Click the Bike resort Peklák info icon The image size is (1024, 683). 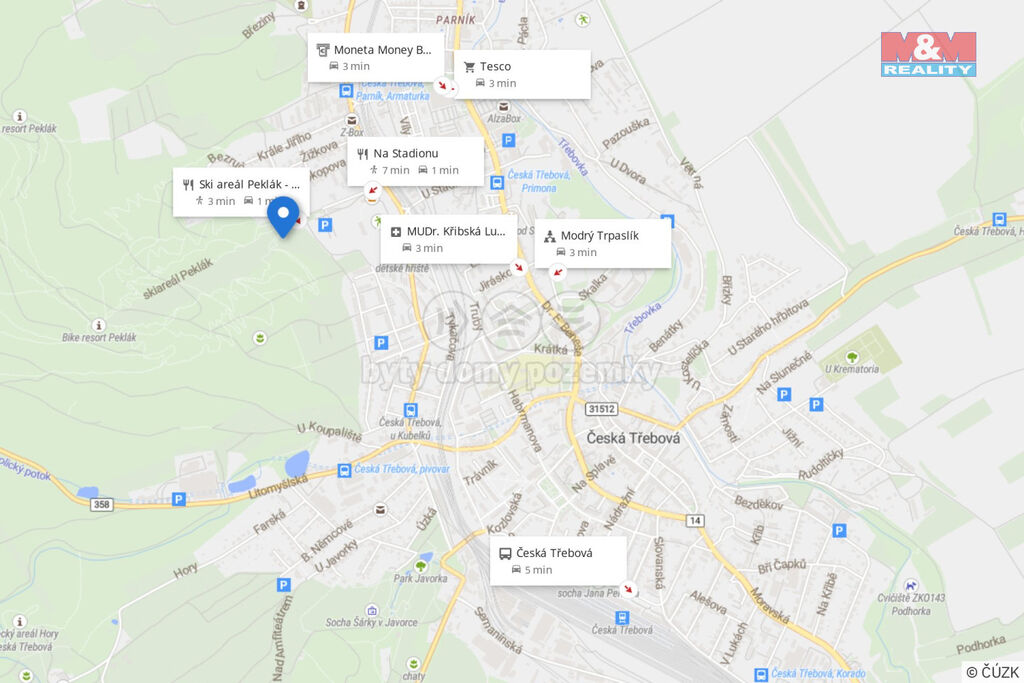[99, 325]
